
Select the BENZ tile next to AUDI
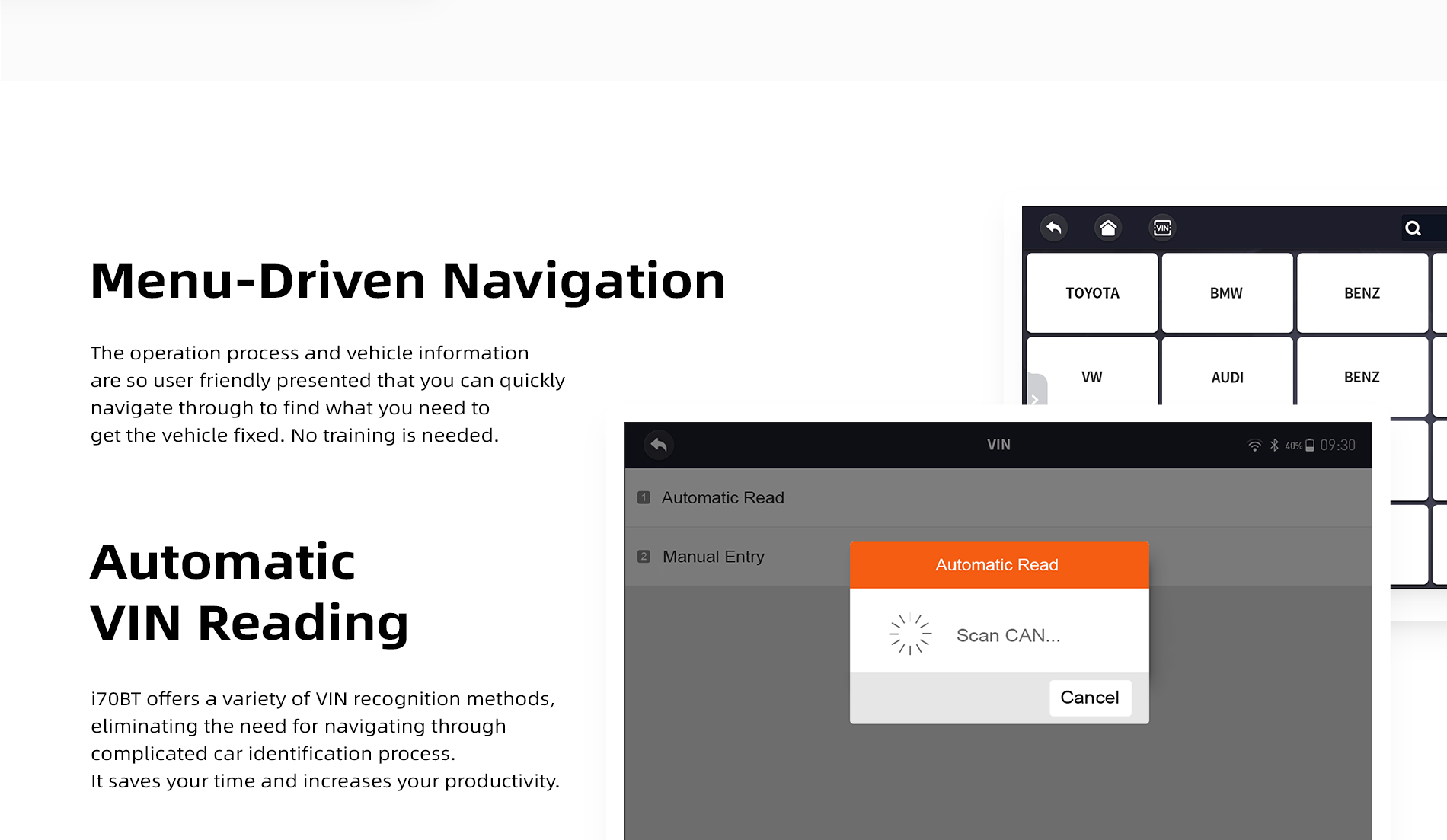tap(1362, 377)
